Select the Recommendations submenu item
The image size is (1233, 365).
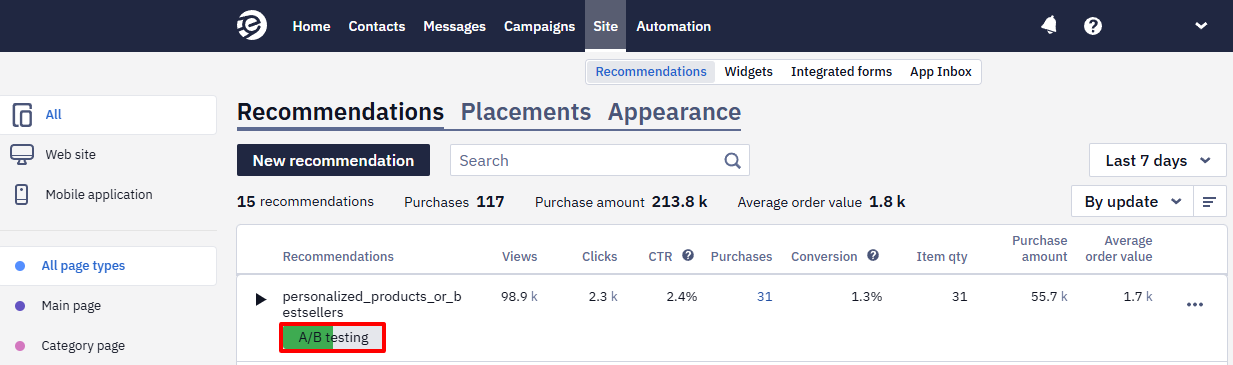click(x=651, y=72)
